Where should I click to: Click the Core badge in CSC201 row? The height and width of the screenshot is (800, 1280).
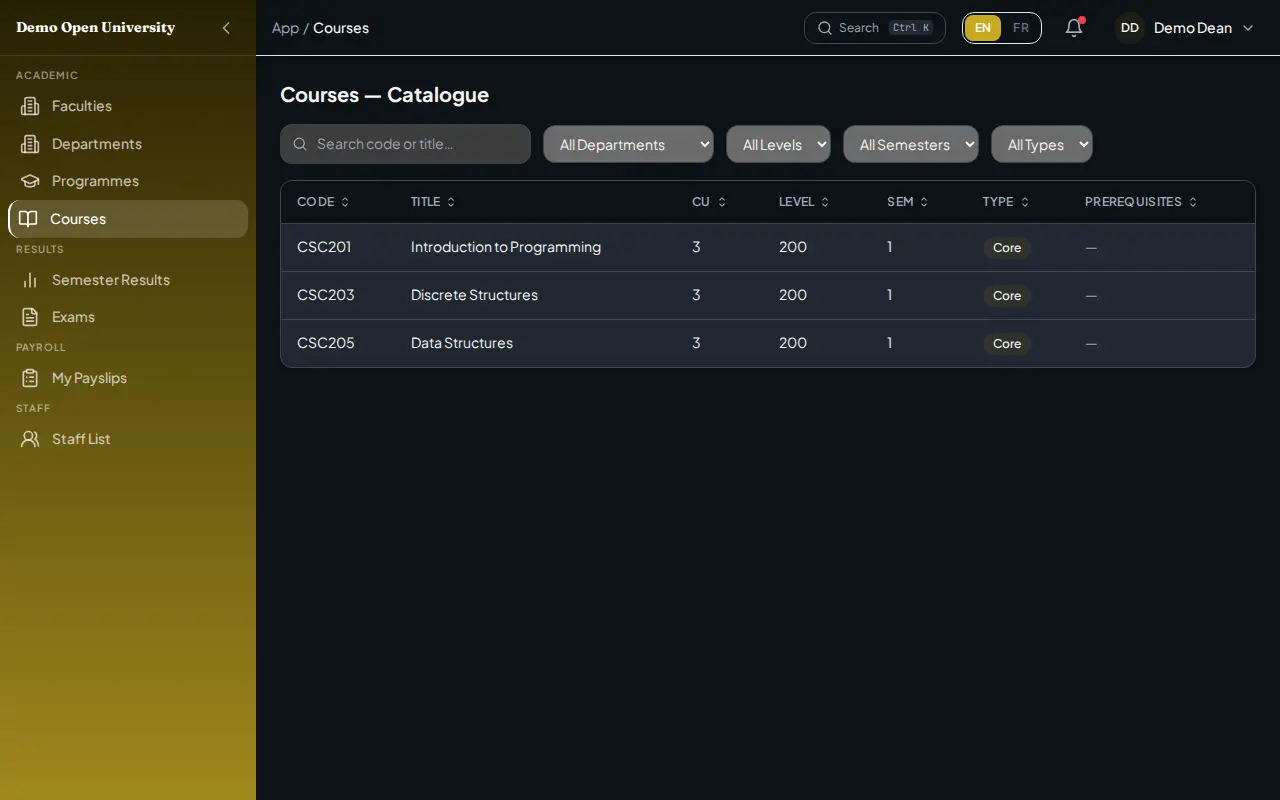click(1007, 248)
